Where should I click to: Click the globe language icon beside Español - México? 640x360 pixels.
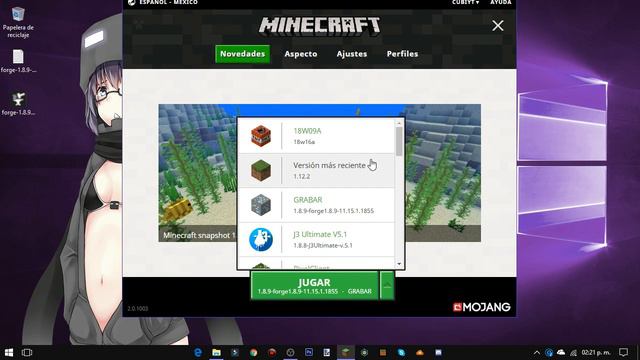[131, 2]
